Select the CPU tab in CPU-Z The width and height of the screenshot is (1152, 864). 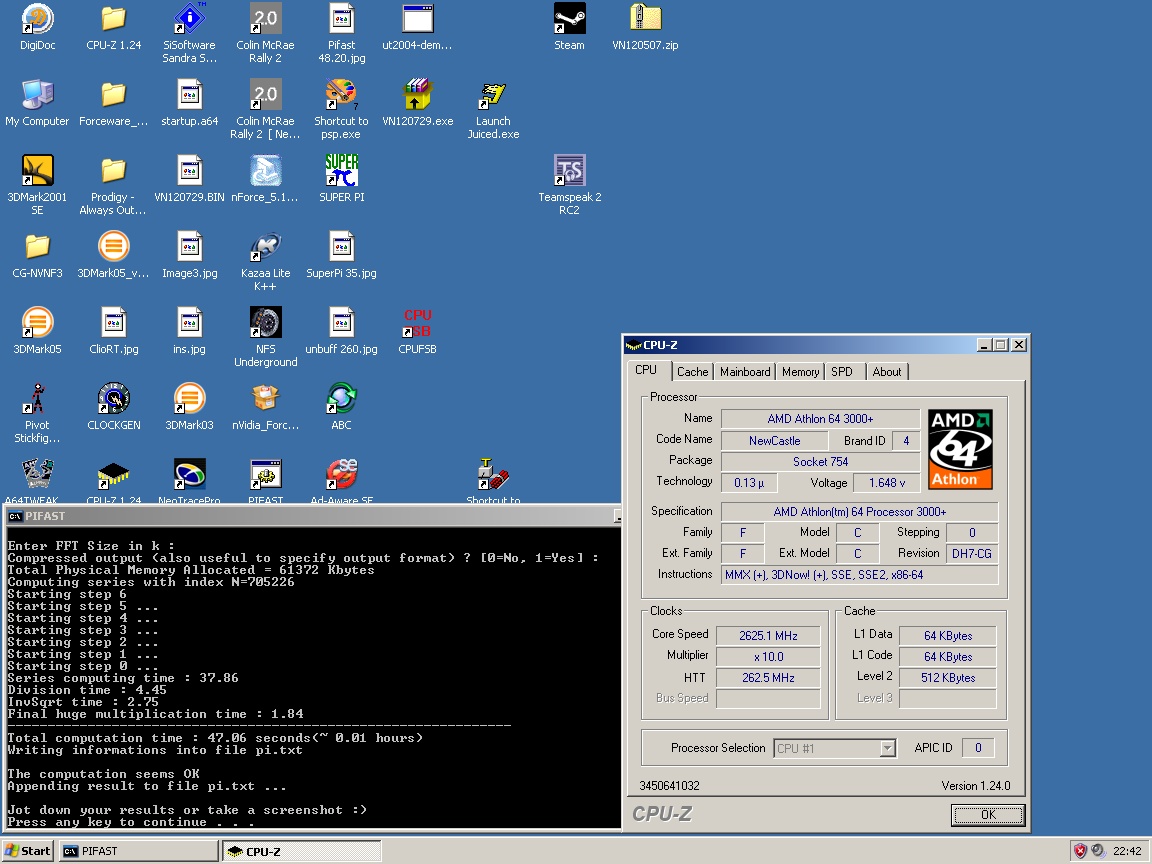[647, 370]
